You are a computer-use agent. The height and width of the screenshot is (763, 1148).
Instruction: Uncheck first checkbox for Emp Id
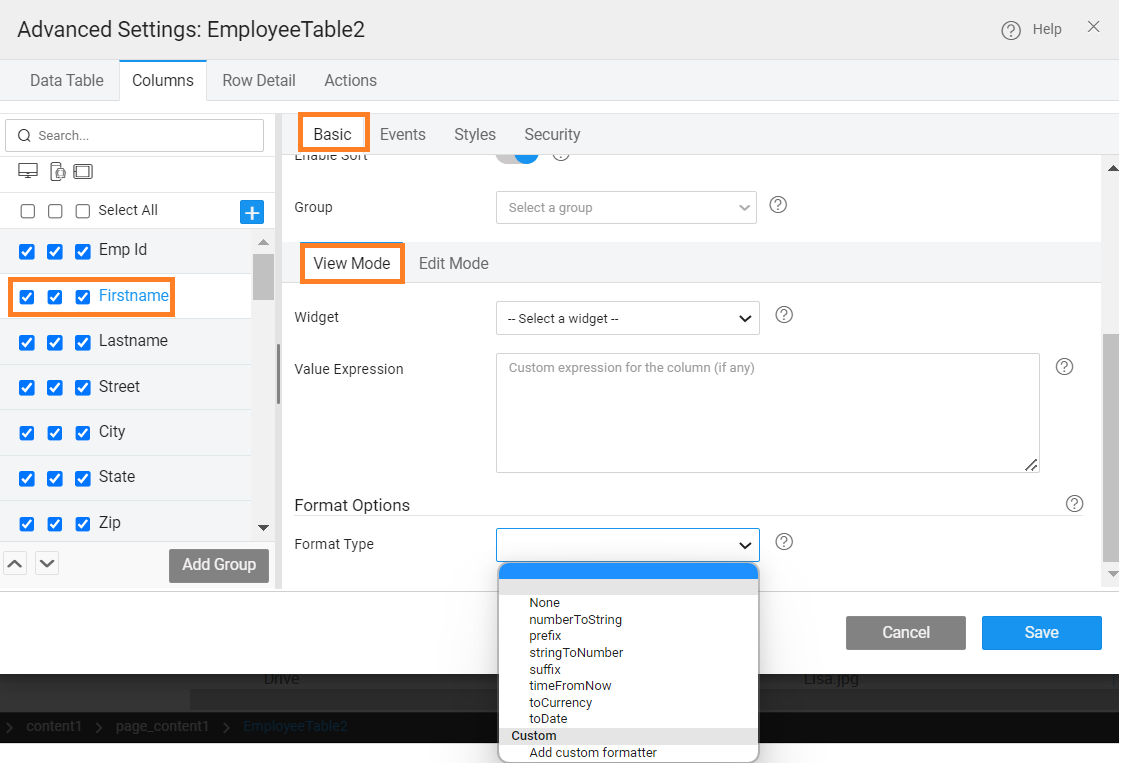tap(27, 251)
